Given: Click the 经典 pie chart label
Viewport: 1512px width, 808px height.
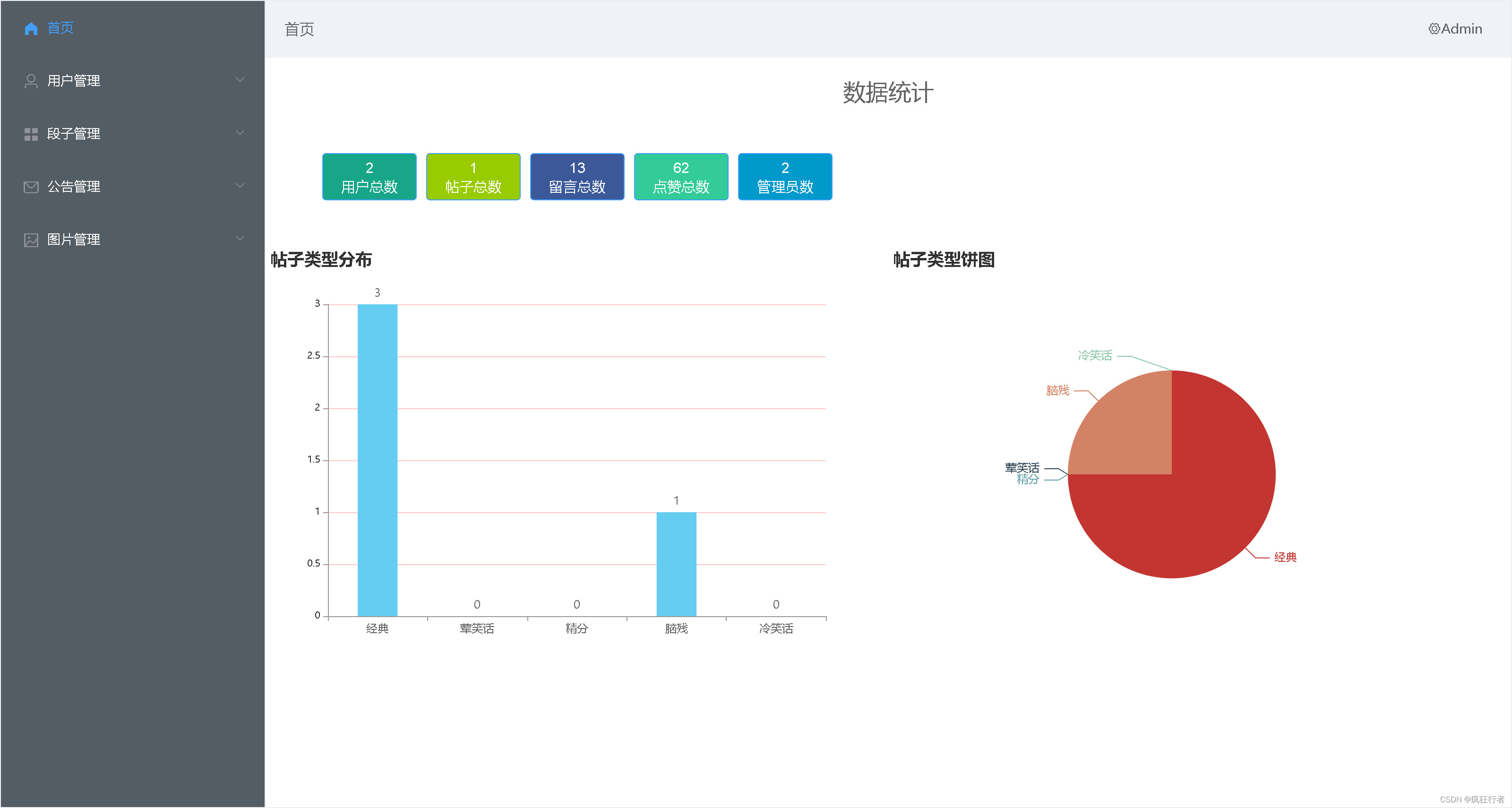Looking at the screenshot, I should pos(1285,558).
